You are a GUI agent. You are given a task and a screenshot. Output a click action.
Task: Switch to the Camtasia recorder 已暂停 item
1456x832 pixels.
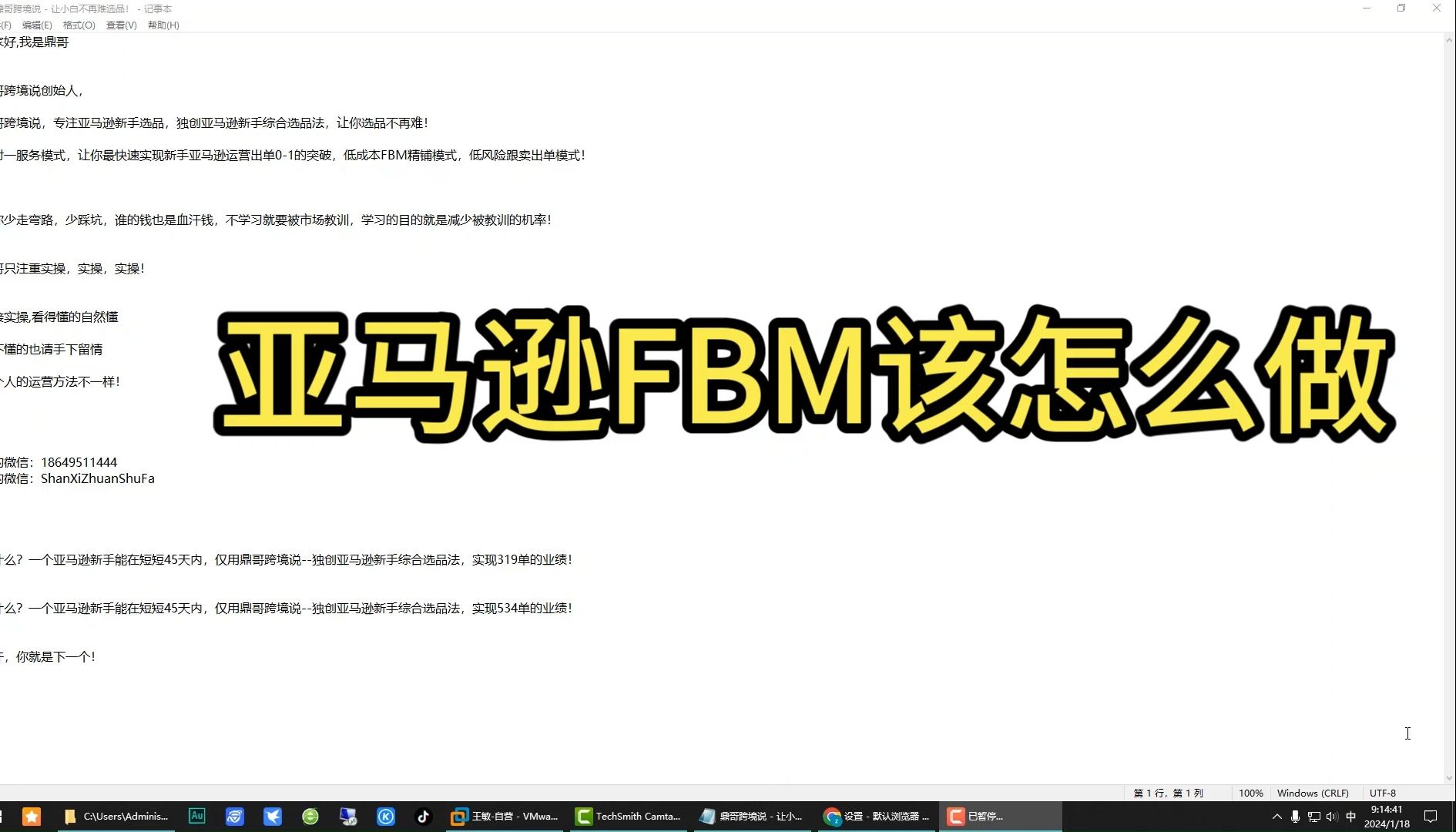1000,817
